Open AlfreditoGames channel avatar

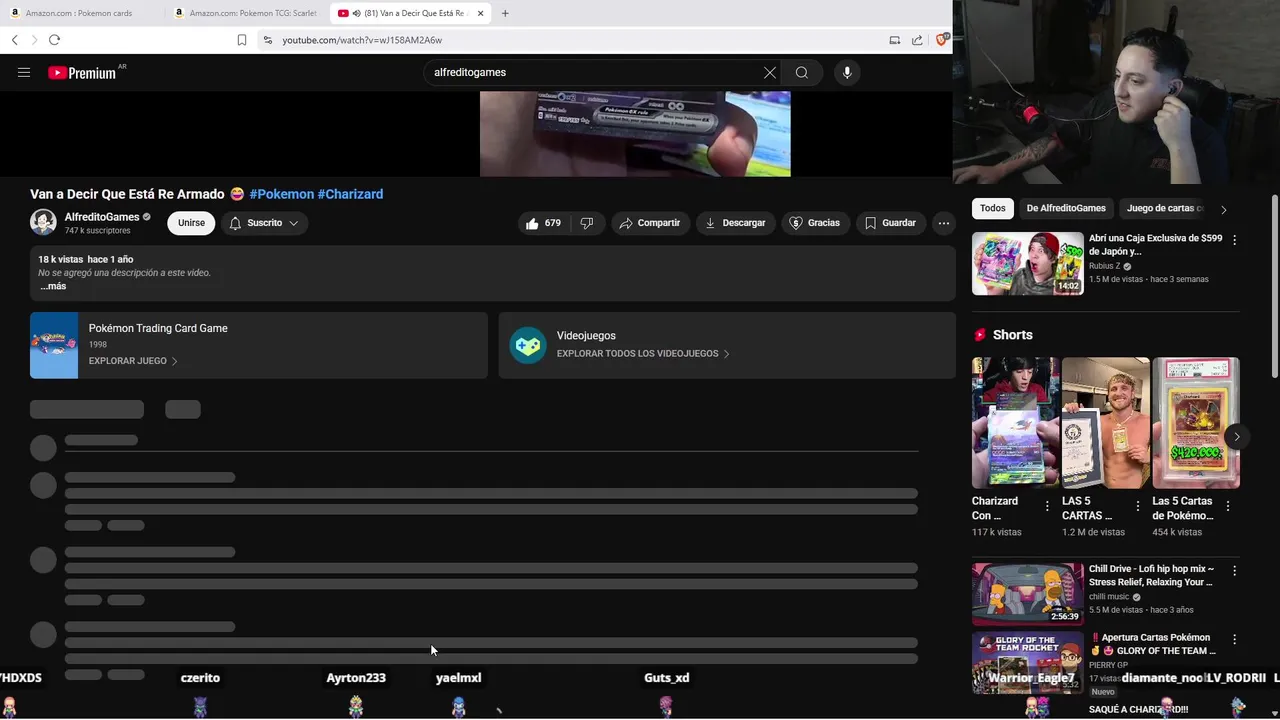[x=43, y=222]
